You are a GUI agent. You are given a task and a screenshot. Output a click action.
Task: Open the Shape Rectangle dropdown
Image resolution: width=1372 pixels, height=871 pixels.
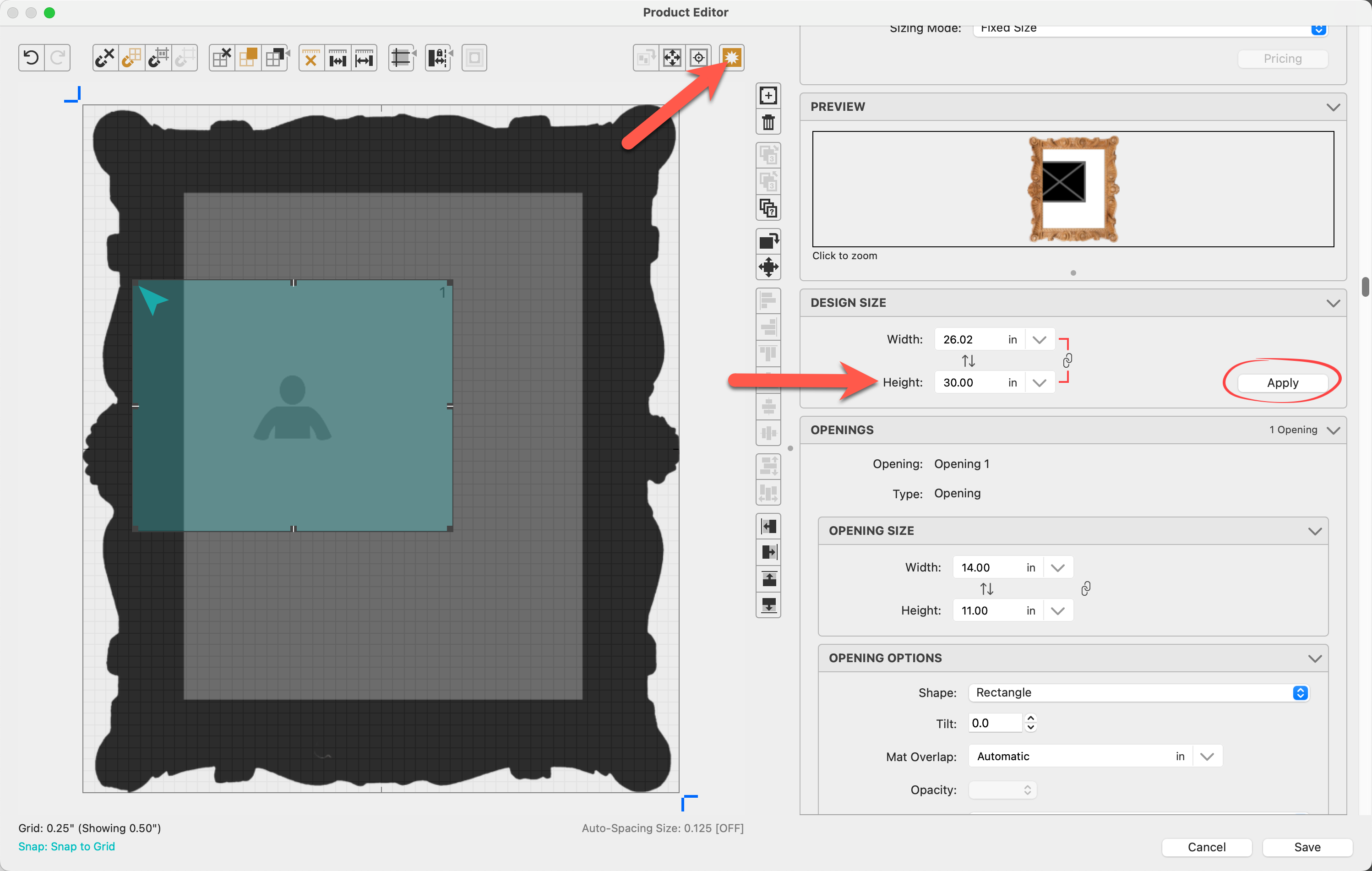[x=1139, y=692]
